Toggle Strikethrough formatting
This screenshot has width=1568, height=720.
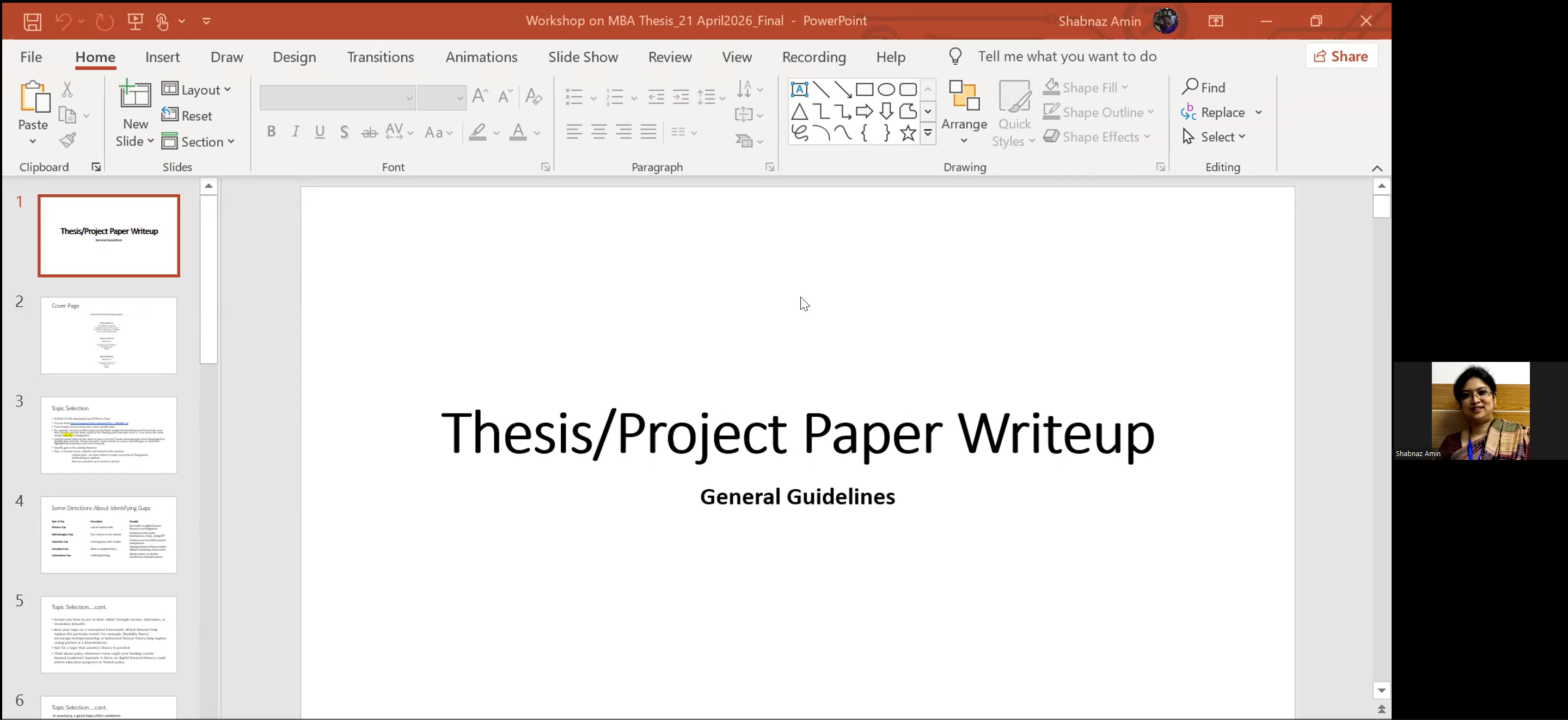(370, 132)
